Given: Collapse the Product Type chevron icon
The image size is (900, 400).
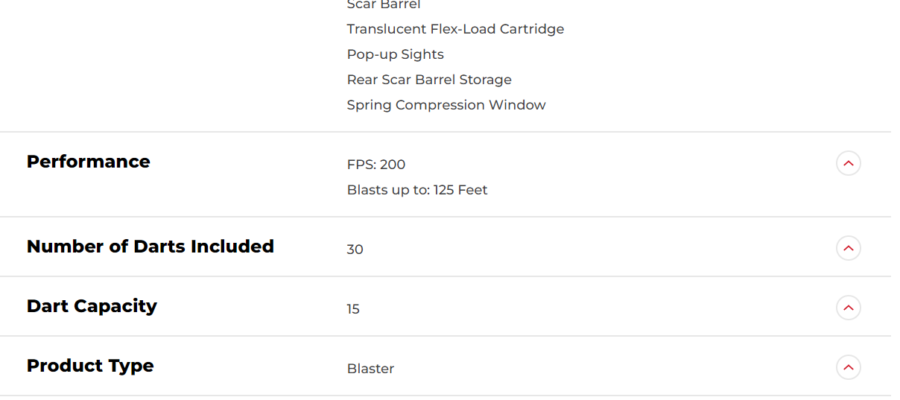Looking at the screenshot, I should pyautogui.click(x=848, y=367).
